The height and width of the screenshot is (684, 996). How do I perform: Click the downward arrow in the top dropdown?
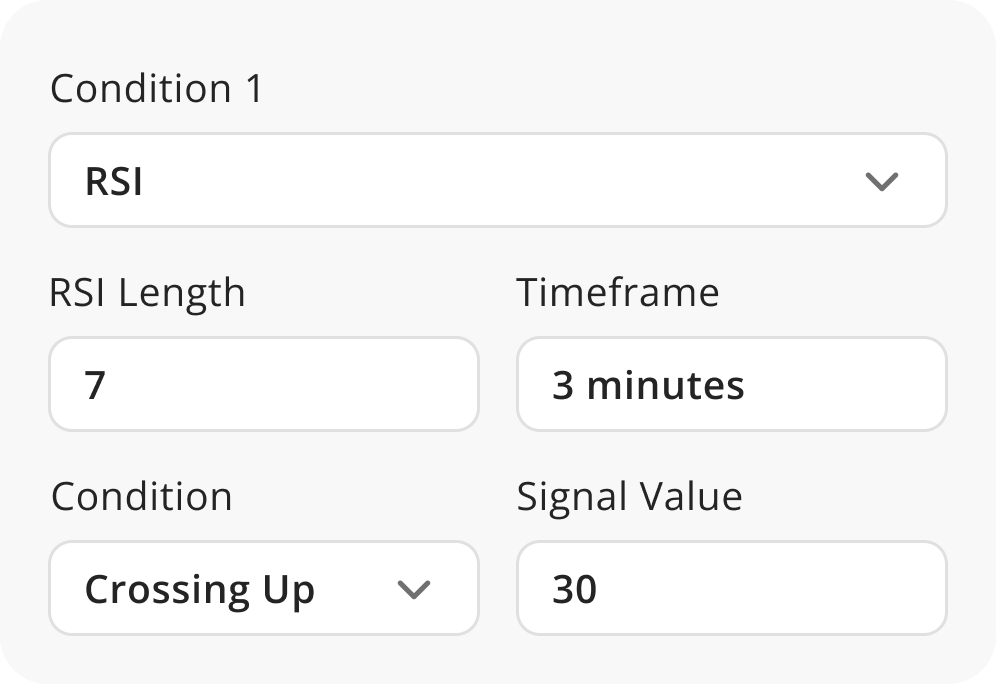coord(881,181)
